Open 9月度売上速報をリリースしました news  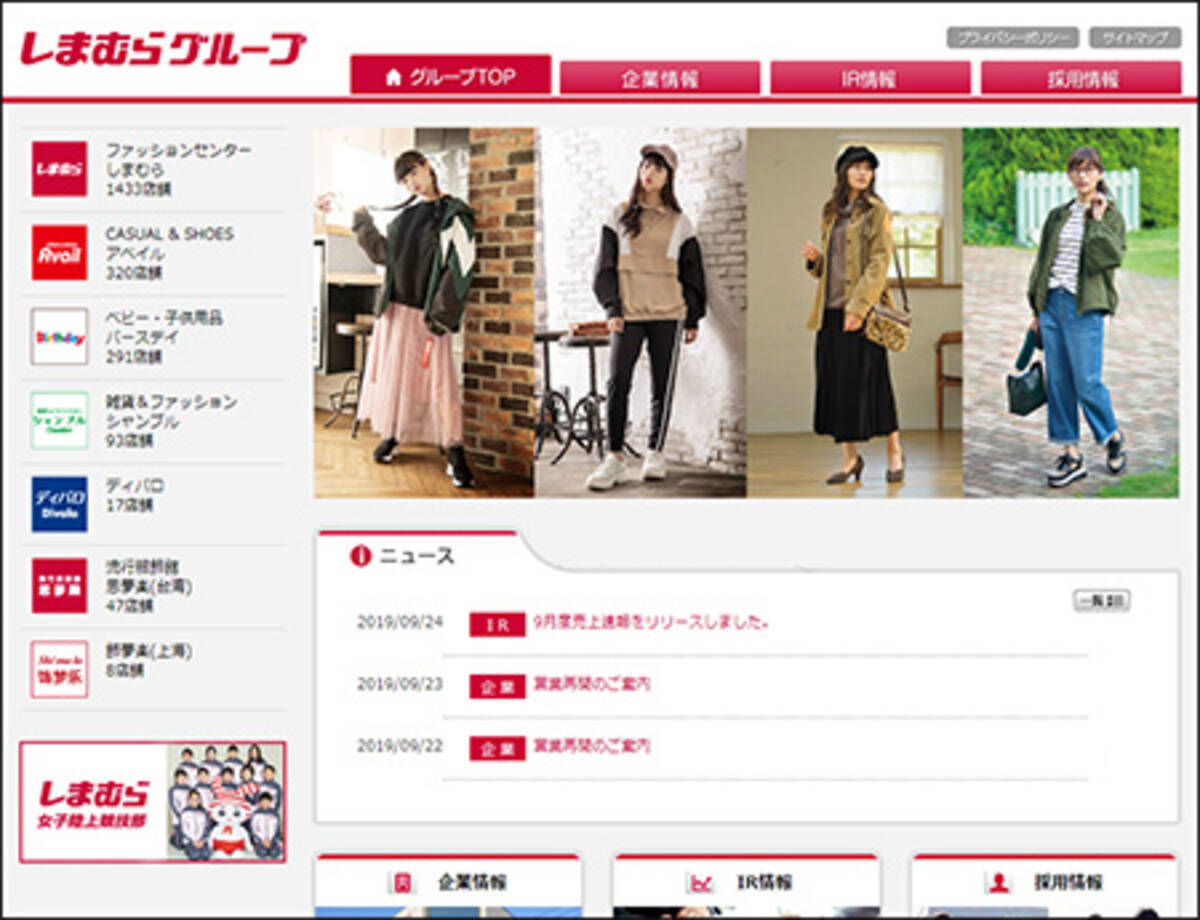(x=651, y=622)
